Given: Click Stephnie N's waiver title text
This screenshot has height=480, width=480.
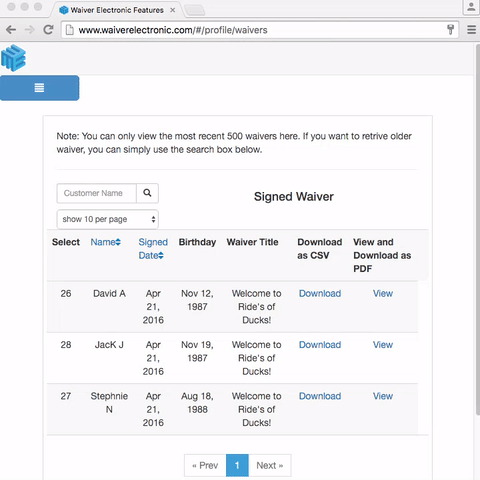Looking at the screenshot, I should point(257,409).
